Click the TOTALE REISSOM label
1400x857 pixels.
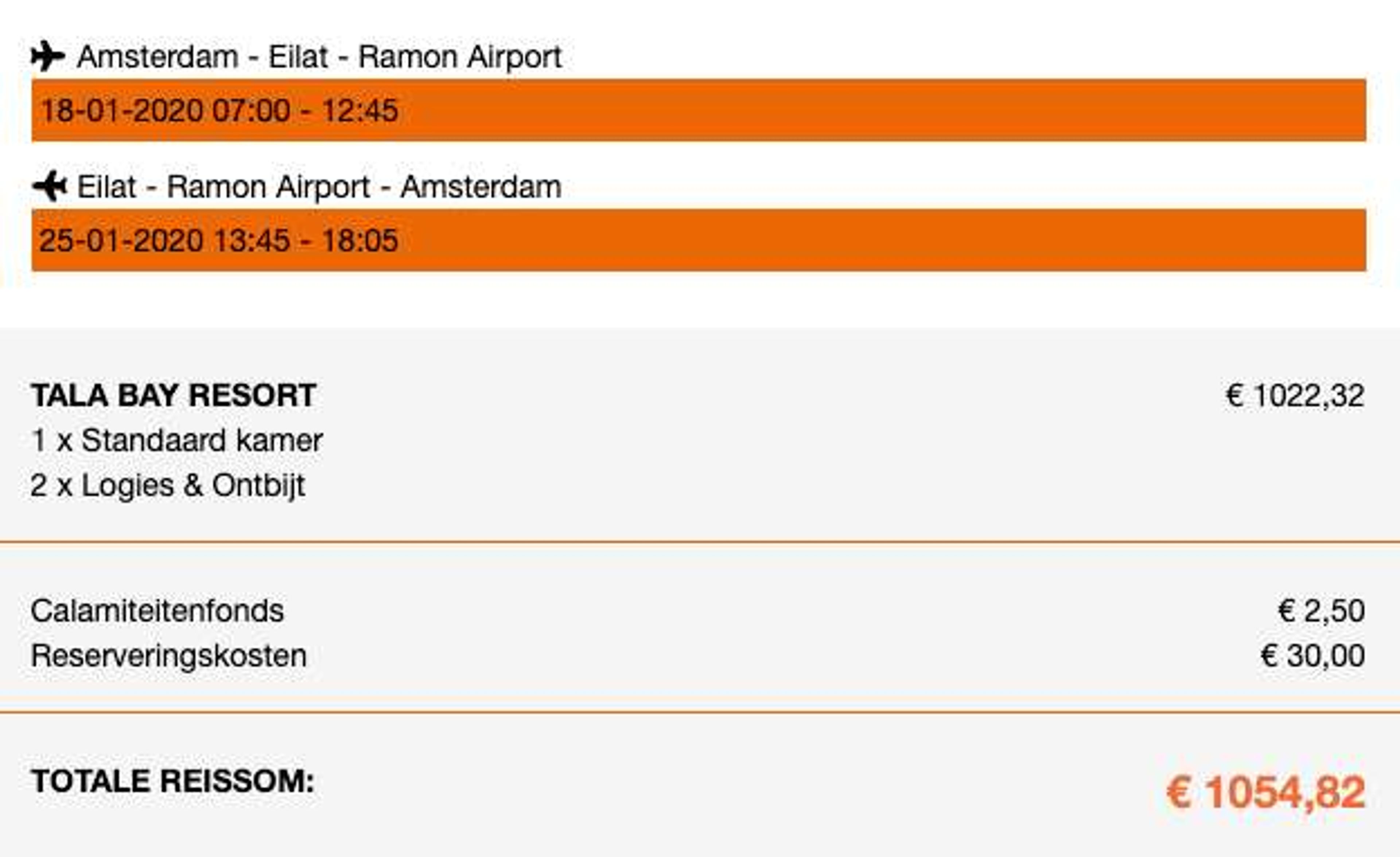(173, 781)
